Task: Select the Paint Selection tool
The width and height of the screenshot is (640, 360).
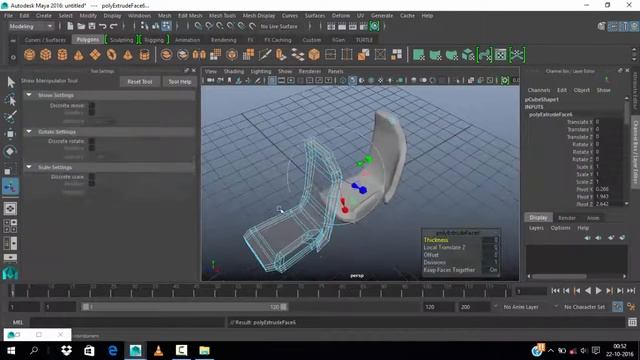Action: click(x=11, y=117)
